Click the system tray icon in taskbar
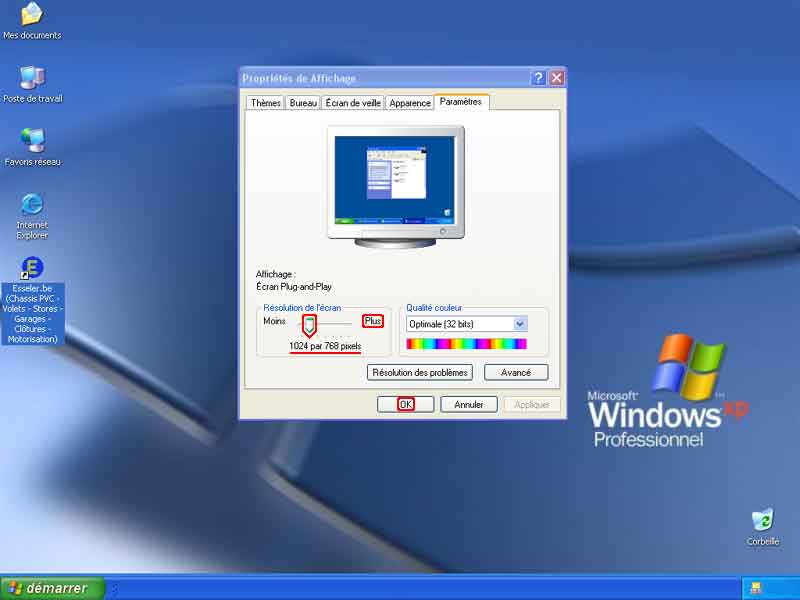 tap(756, 588)
